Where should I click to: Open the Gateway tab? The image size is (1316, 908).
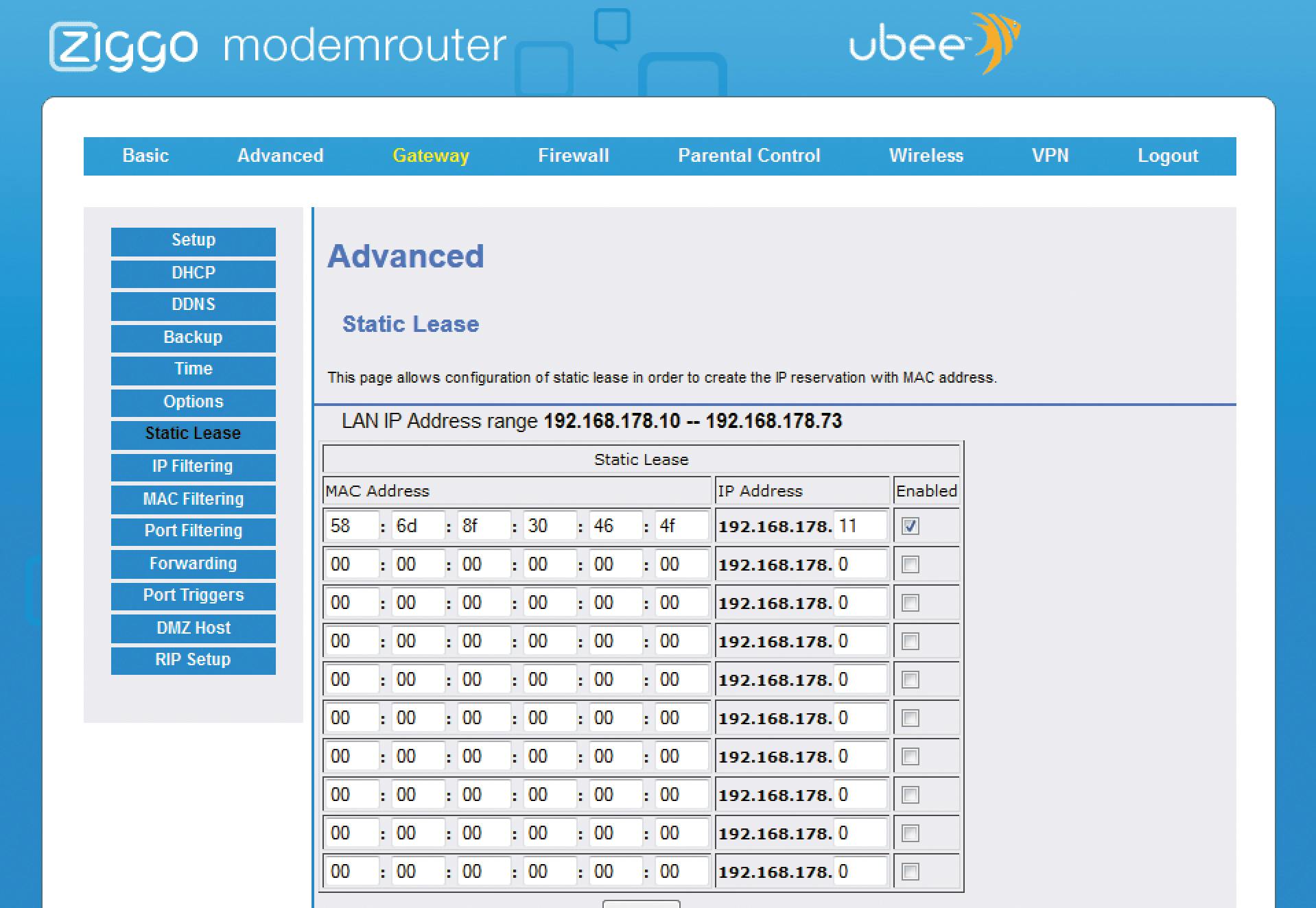431,156
